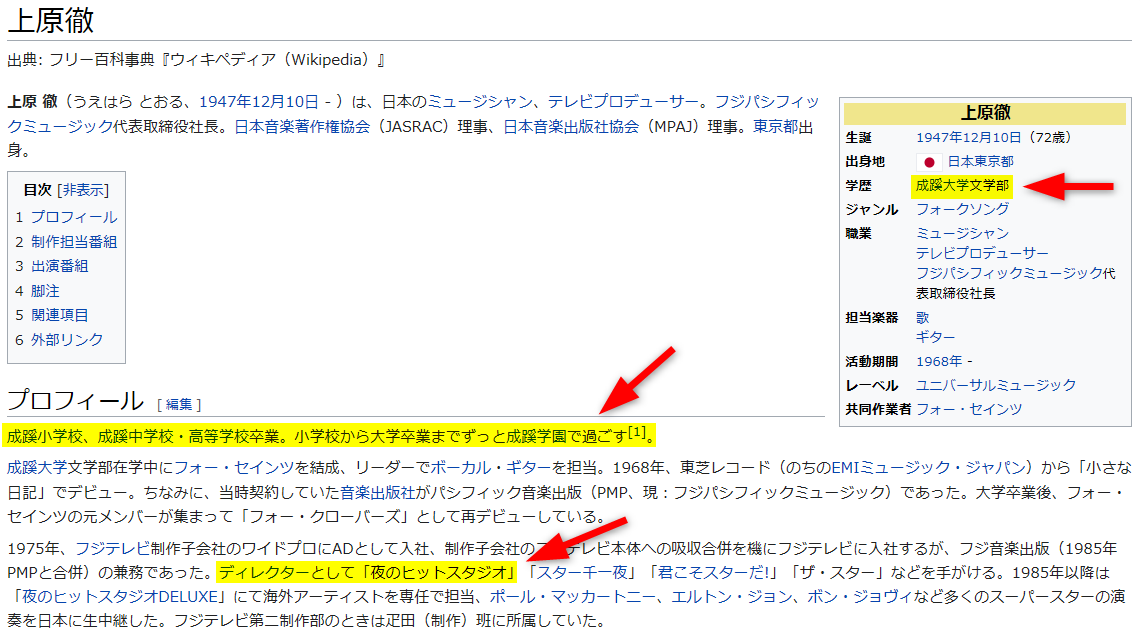Toggle the 非表示 link in the 目次 box
The width and height of the screenshot is (1146, 634).
[84, 190]
